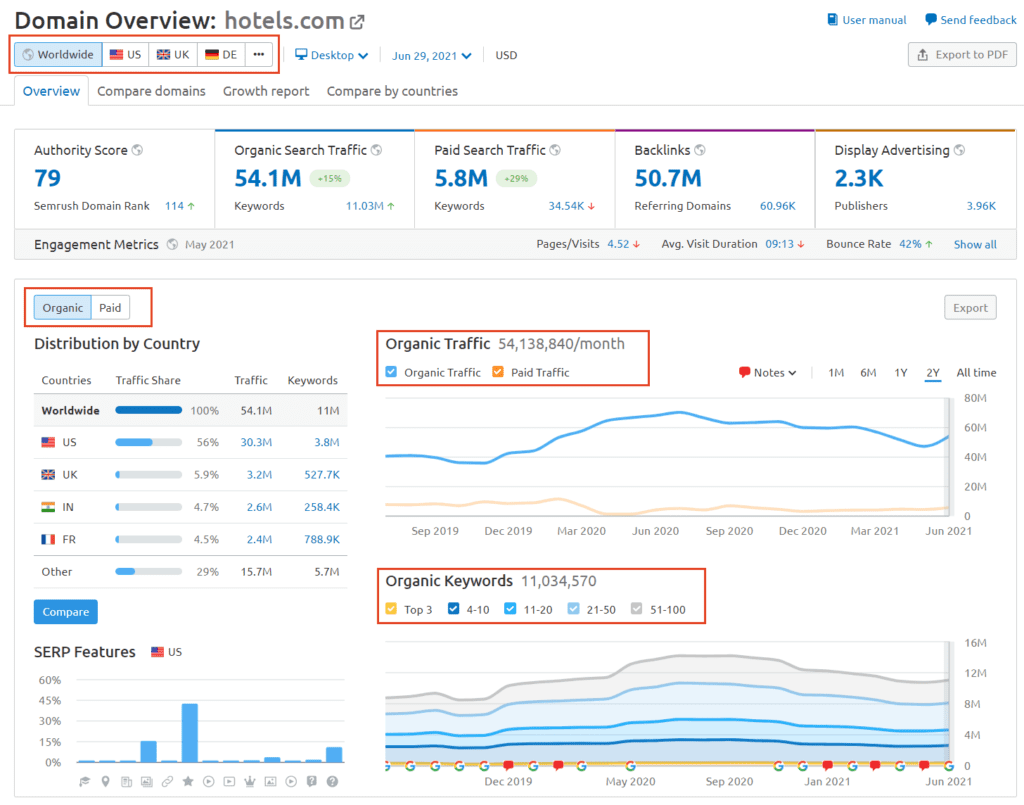Select the Worldwide database button
Image resolution: width=1024 pixels, height=805 pixels.
[58, 54]
